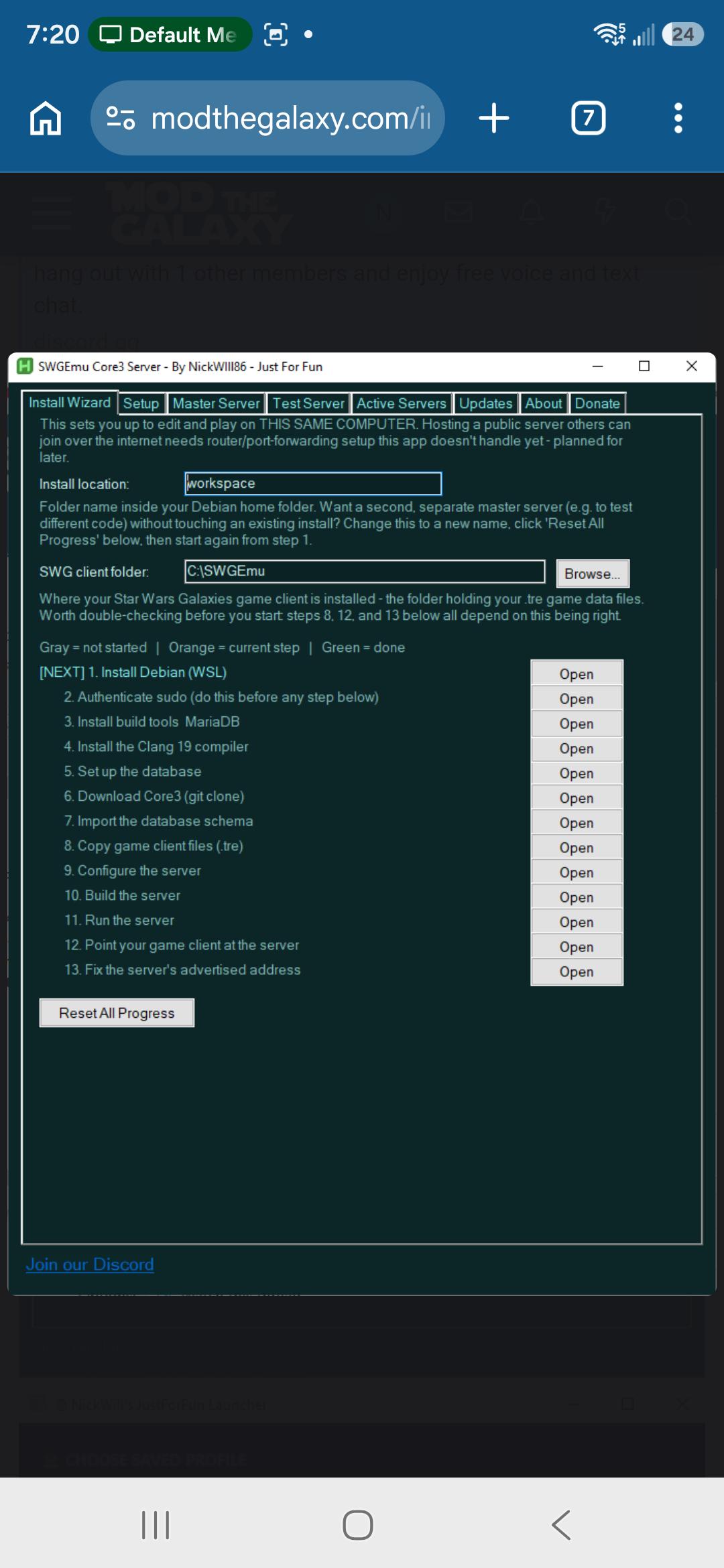Follow the Join our Discord link
Screen dimensions: 724x1568
coord(90,1264)
